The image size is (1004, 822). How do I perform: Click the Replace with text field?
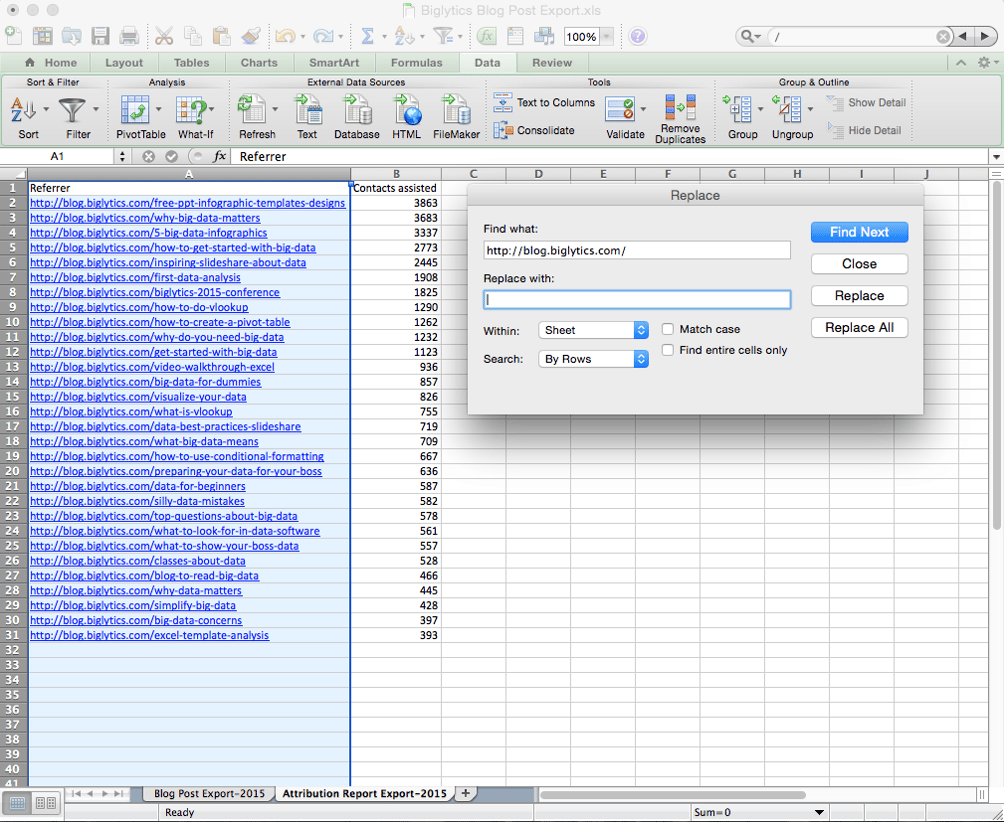tap(636, 299)
